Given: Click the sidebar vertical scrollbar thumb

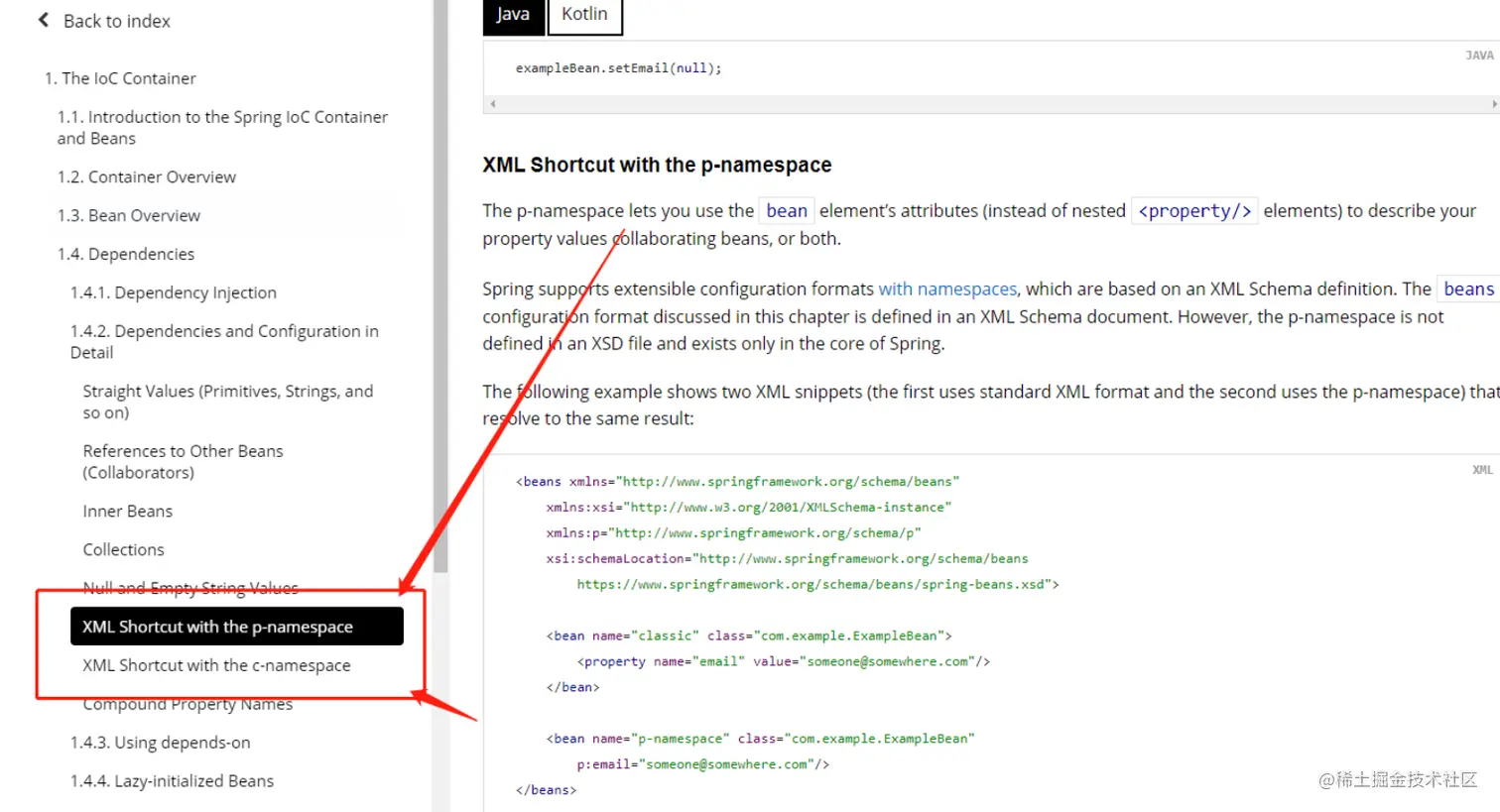Looking at the screenshot, I should (x=440, y=286).
